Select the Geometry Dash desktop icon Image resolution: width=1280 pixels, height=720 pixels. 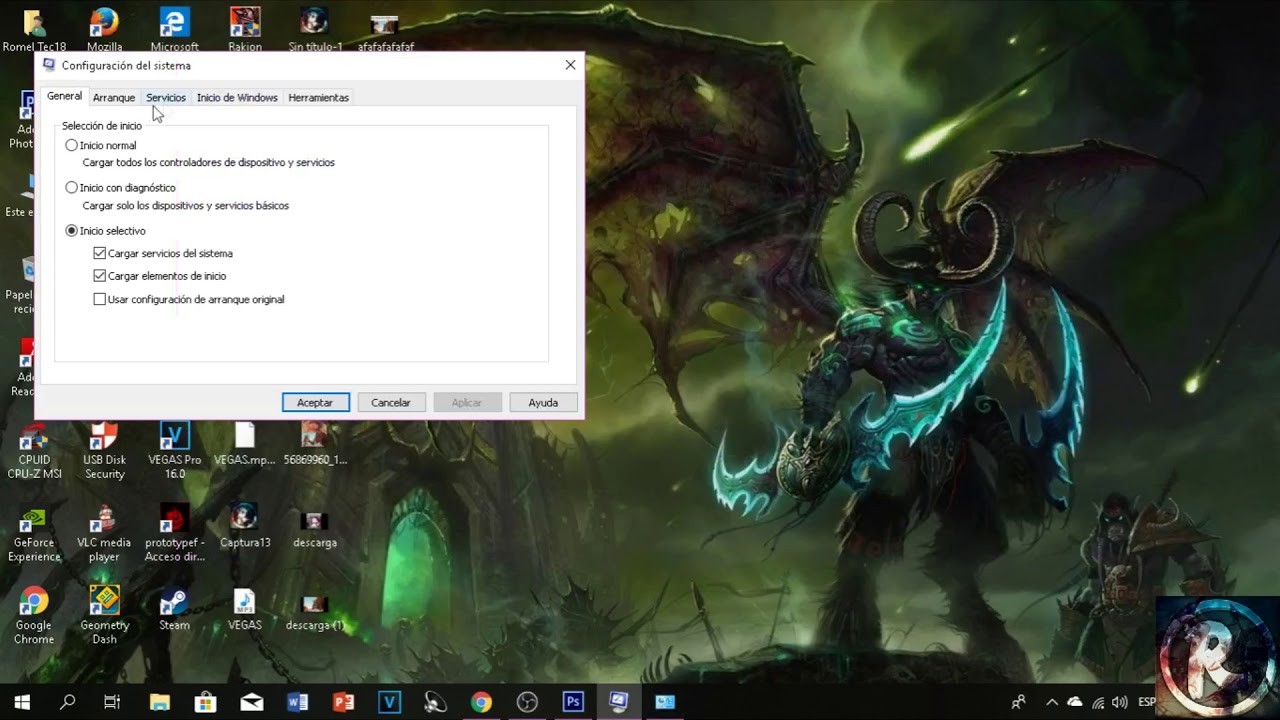(104, 616)
